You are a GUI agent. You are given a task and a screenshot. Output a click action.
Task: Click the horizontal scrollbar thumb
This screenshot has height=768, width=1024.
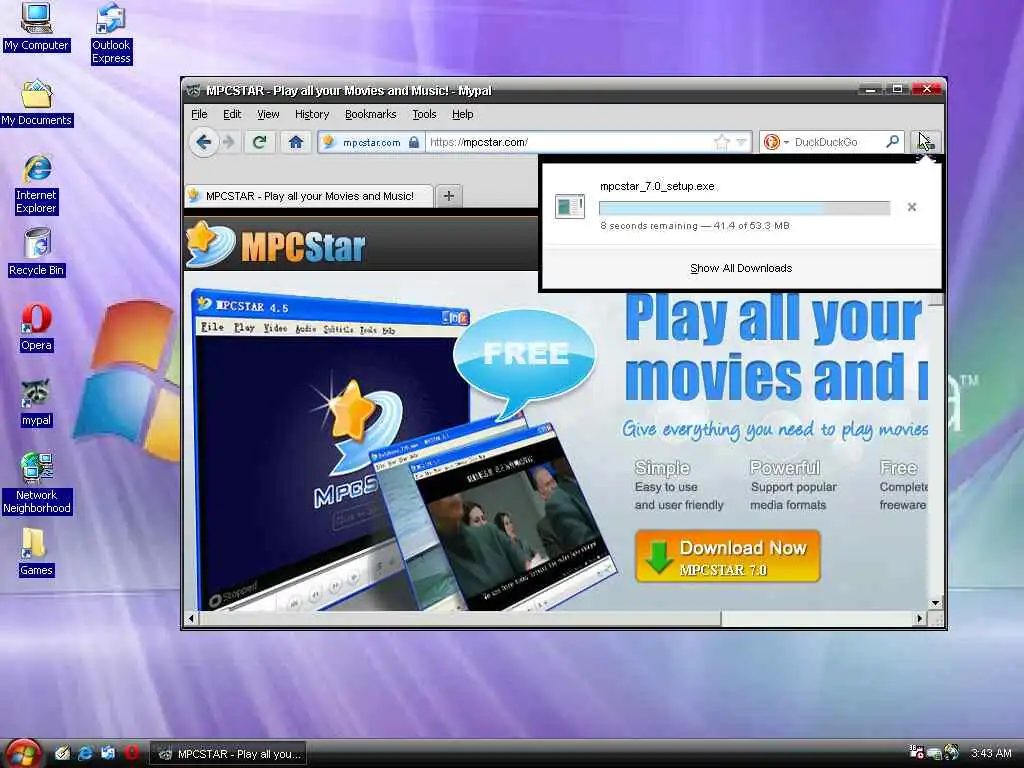pyautogui.click(x=460, y=618)
